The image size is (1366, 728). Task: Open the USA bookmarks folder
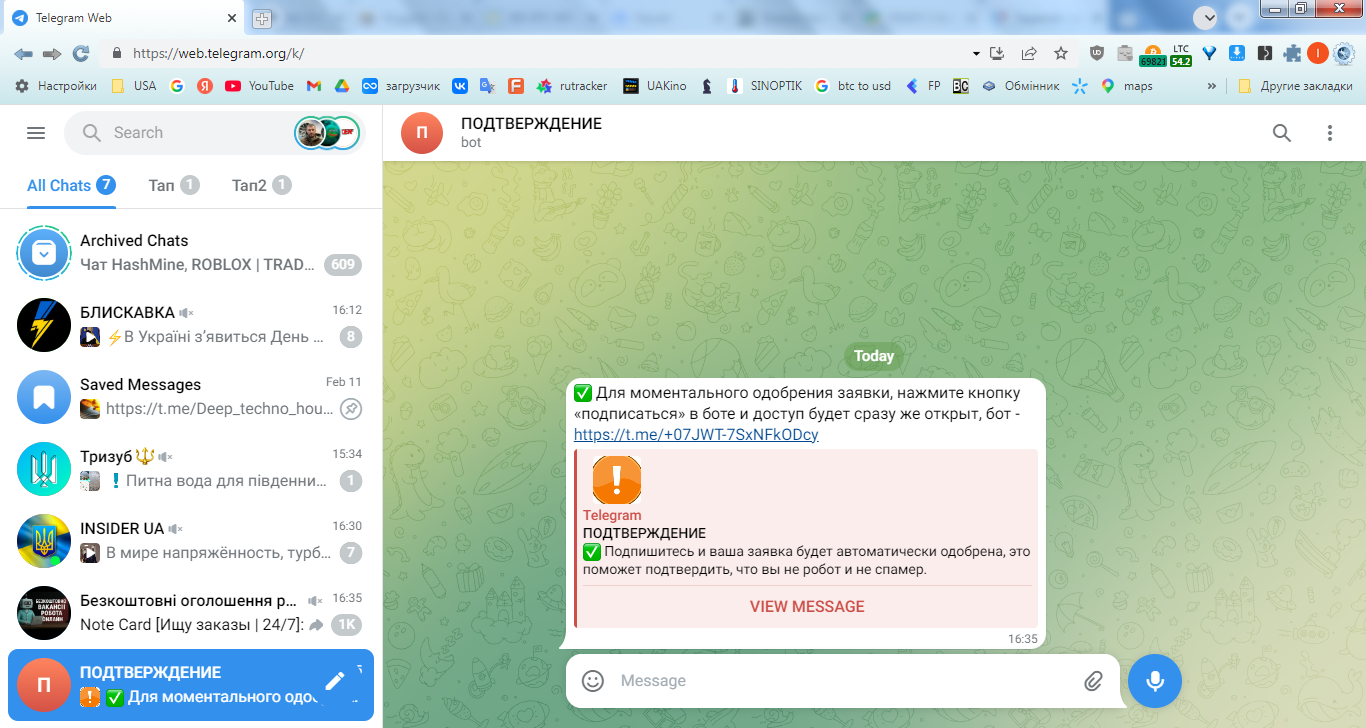tap(133, 86)
